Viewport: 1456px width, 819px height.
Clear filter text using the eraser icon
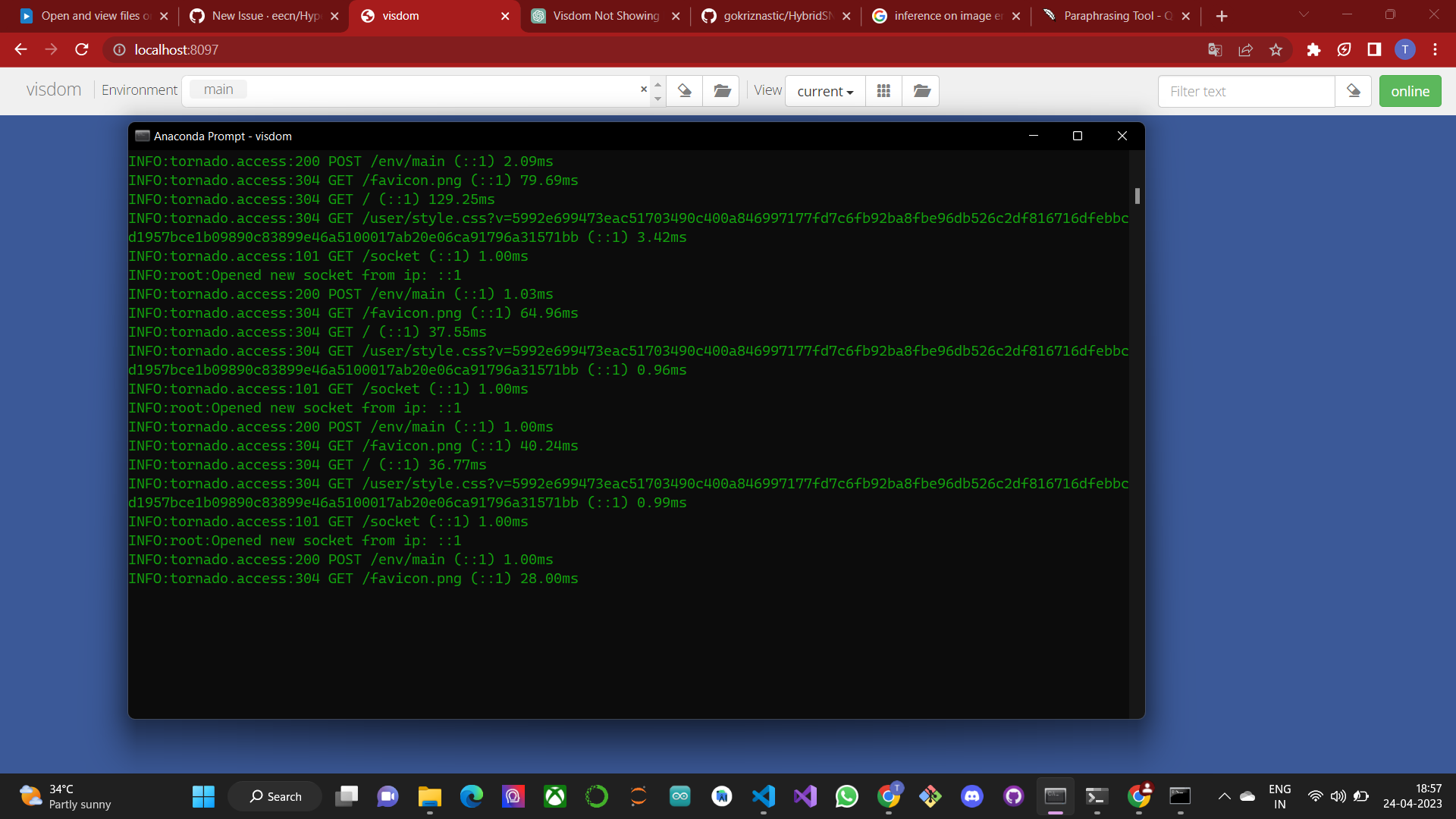(1354, 90)
